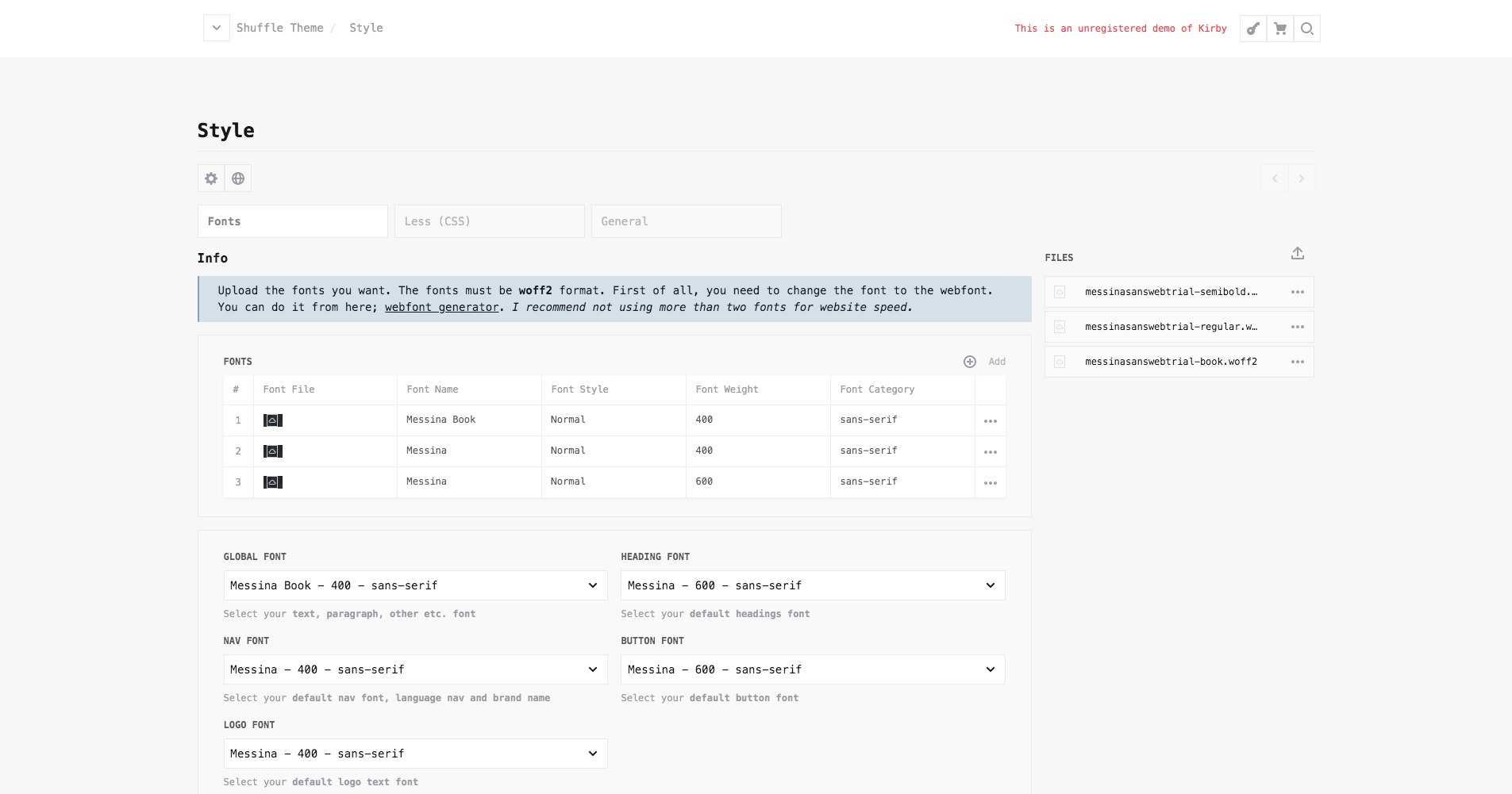Open the Logo Font dropdown
This screenshot has width=1512, height=794.
[415, 754]
